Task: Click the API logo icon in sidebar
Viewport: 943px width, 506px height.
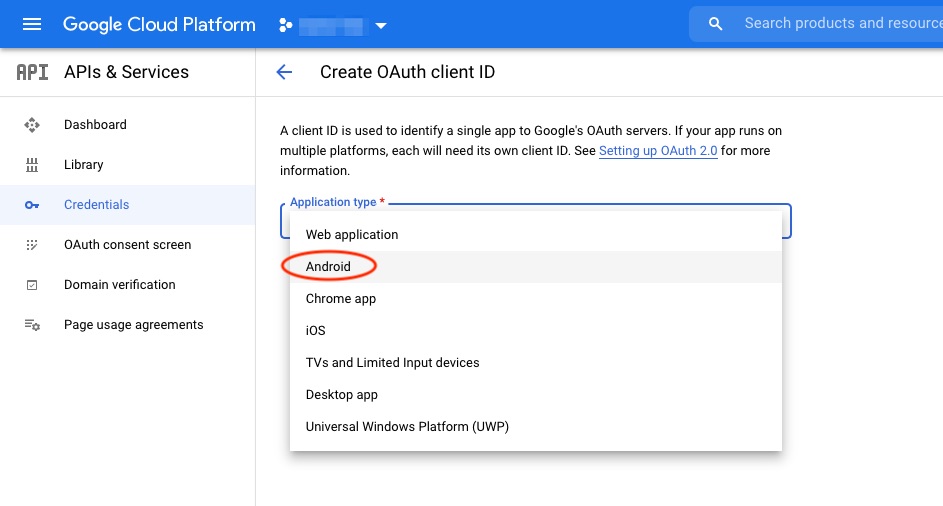Action: [32, 72]
